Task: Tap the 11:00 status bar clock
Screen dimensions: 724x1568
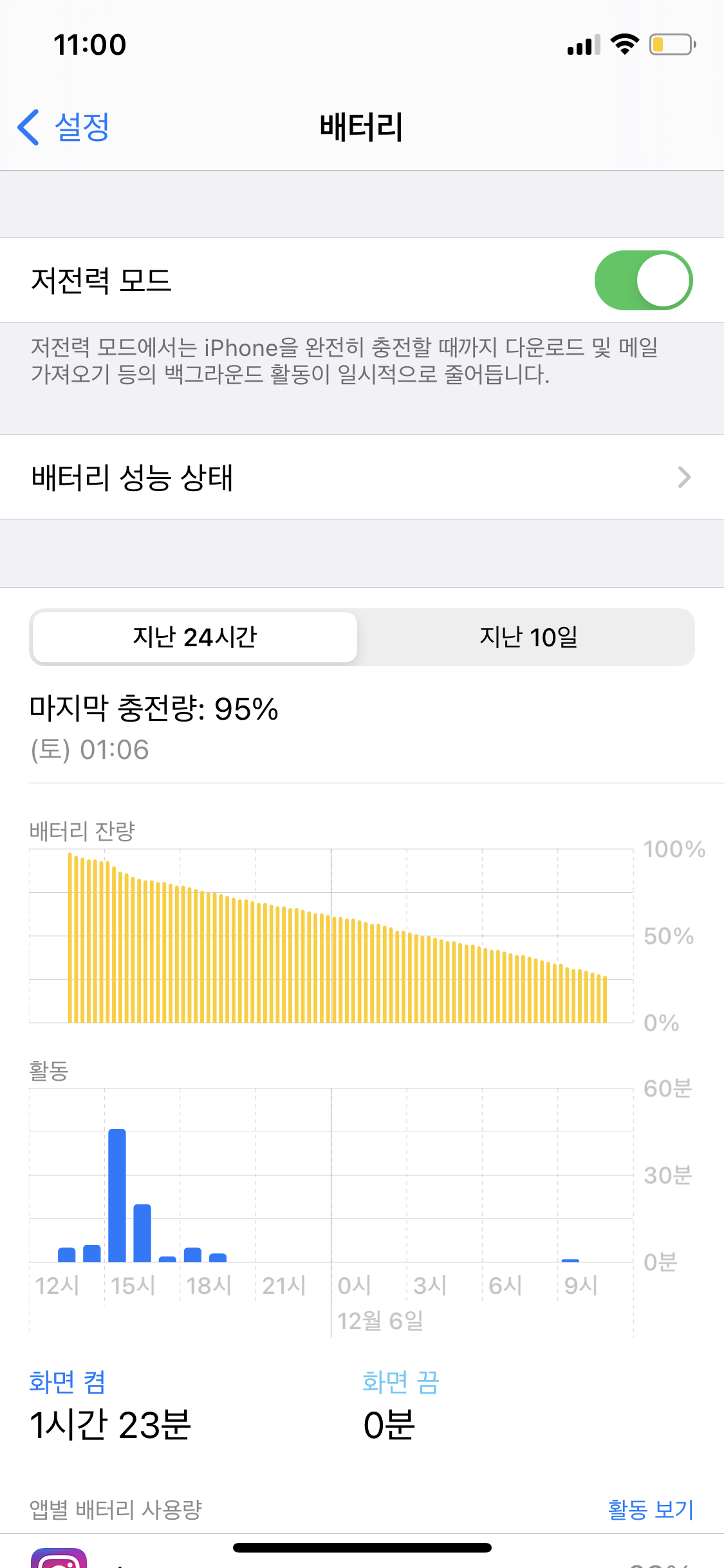Action: 90,45
